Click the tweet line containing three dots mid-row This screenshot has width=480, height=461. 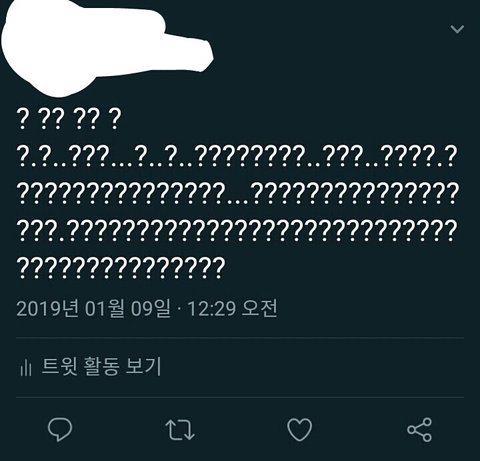point(236,194)
